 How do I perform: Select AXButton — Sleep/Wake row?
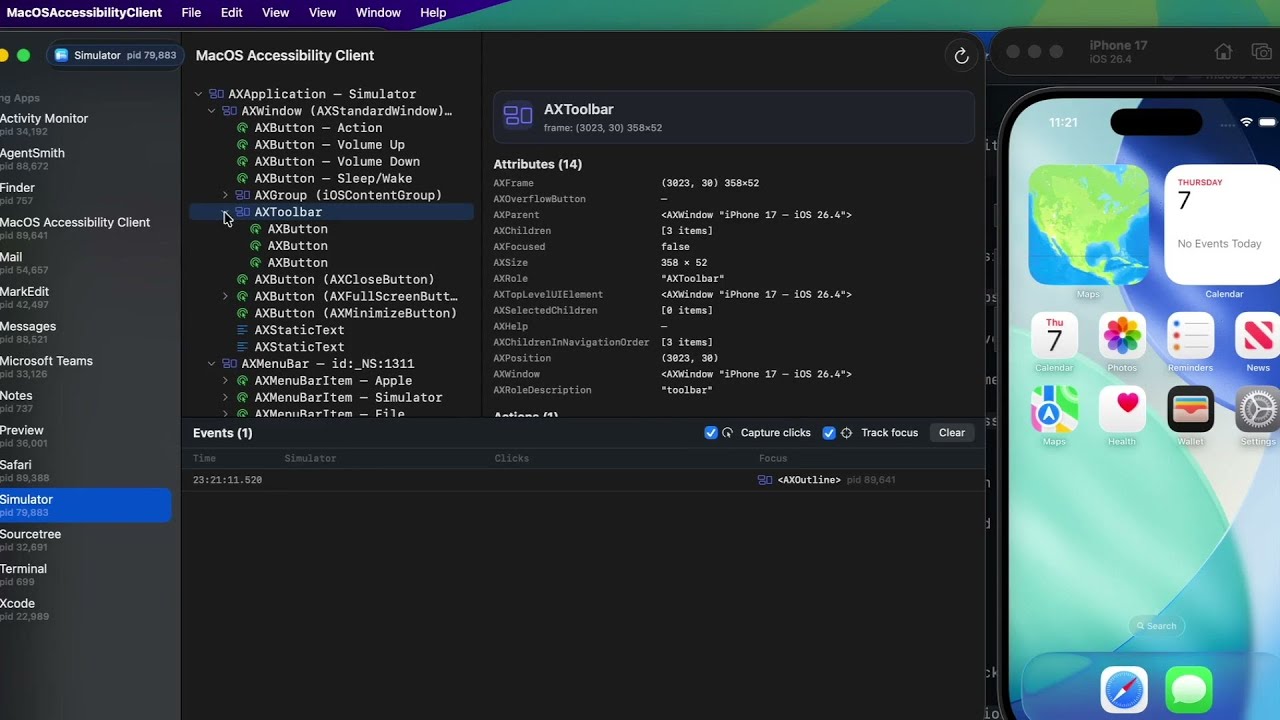tap(331, 178)
